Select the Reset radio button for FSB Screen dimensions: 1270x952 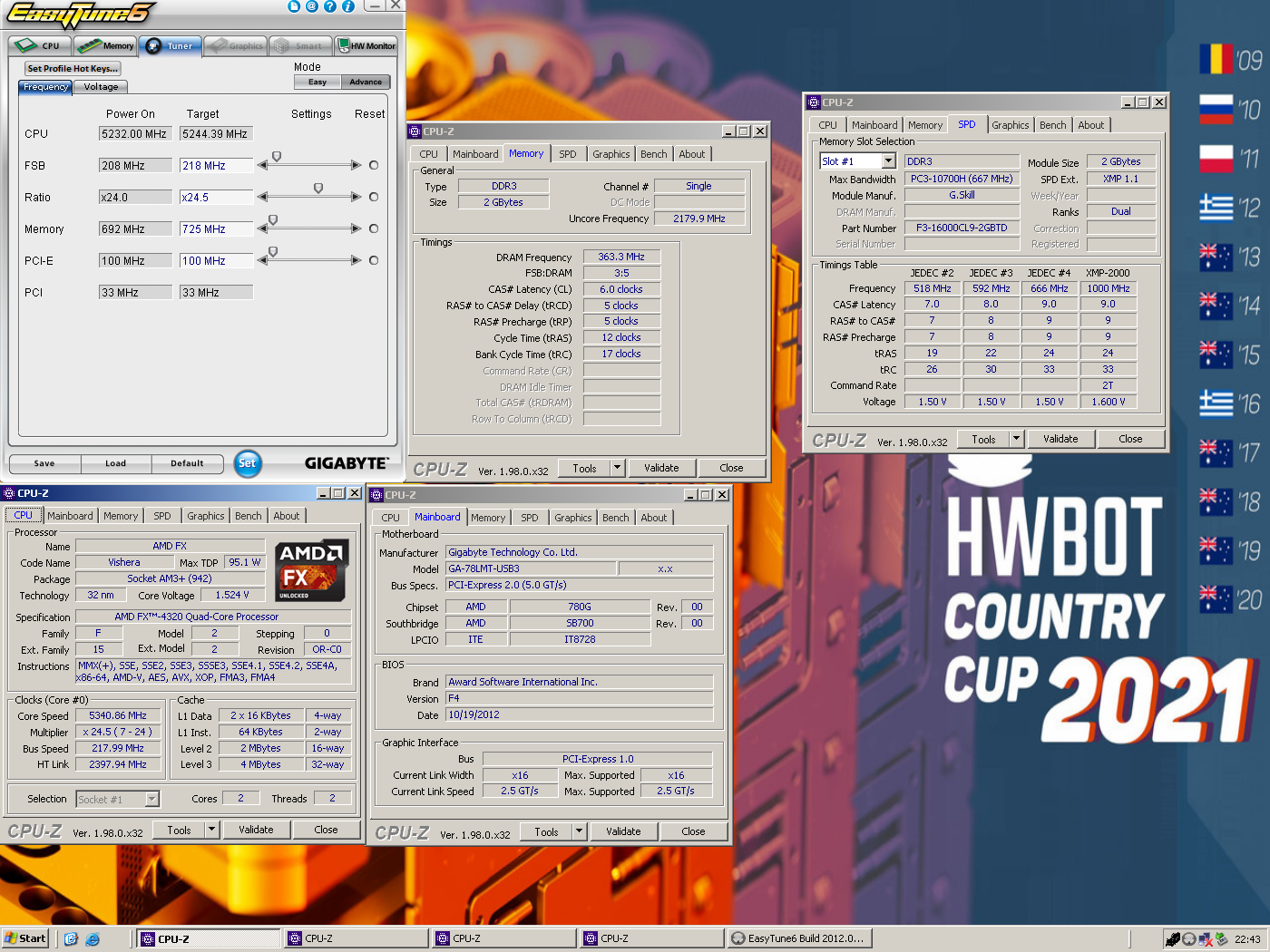pos(374,165)
